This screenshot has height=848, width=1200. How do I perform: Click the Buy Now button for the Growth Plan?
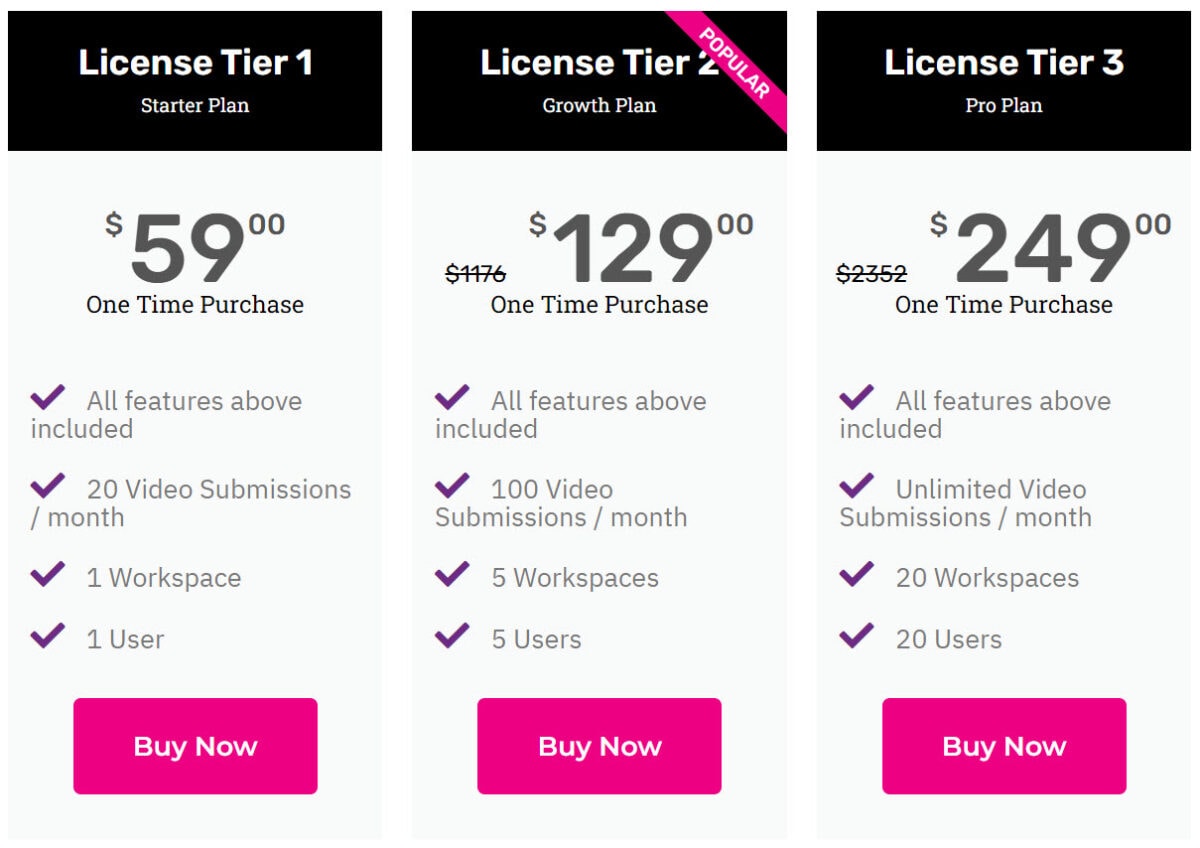pos(599,745)
